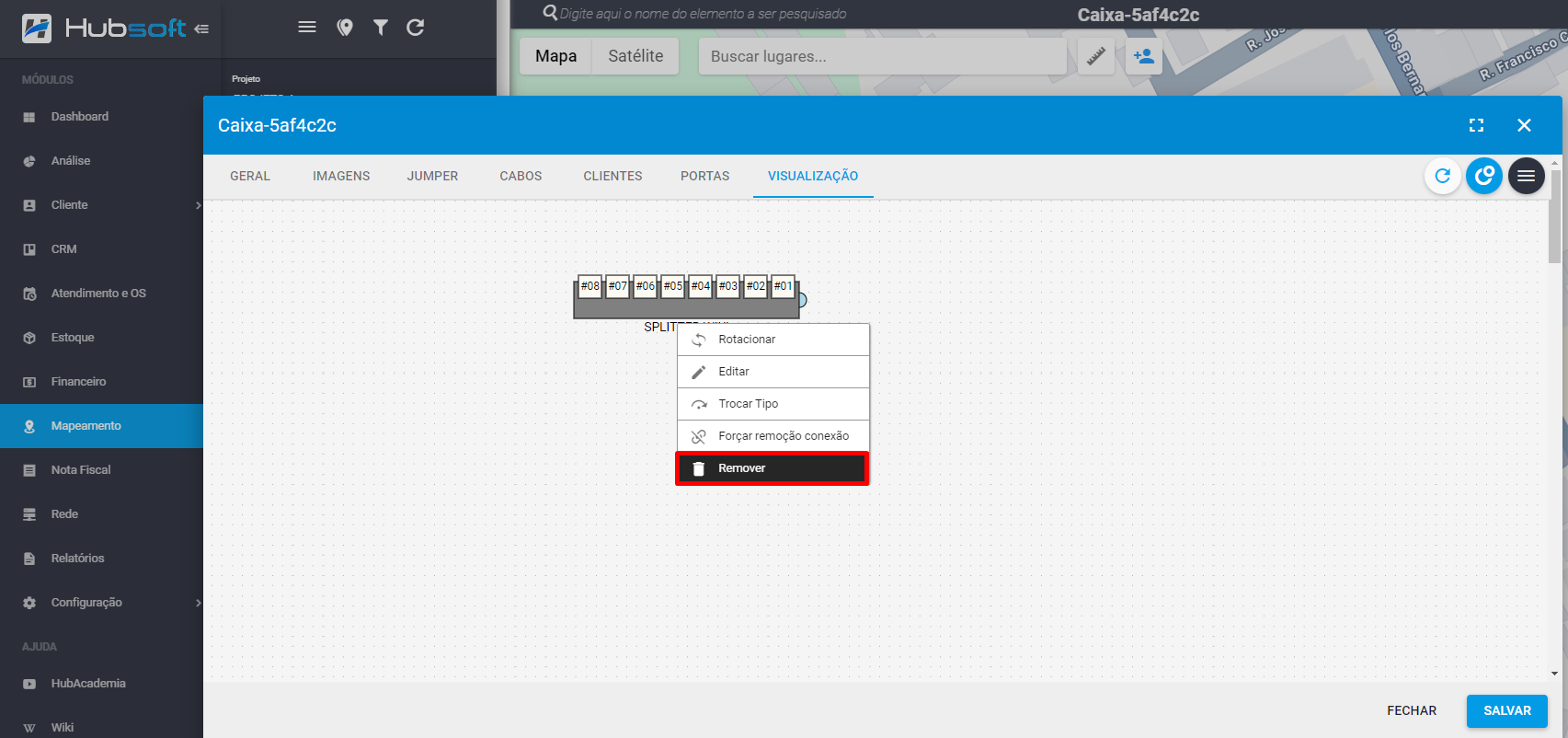This screenshot has height=738, width=1568.
Task: Expand the Configuração submenu chevron
Action: pyautogui.click(x=198, y=603)
